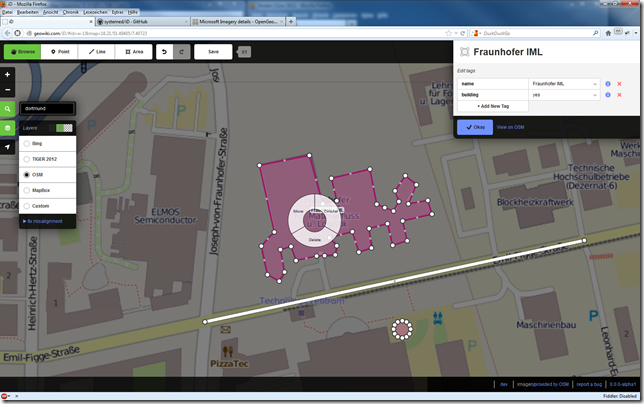Go to the Firefox home page
This screenshot has width=644, height=404.
608,33
